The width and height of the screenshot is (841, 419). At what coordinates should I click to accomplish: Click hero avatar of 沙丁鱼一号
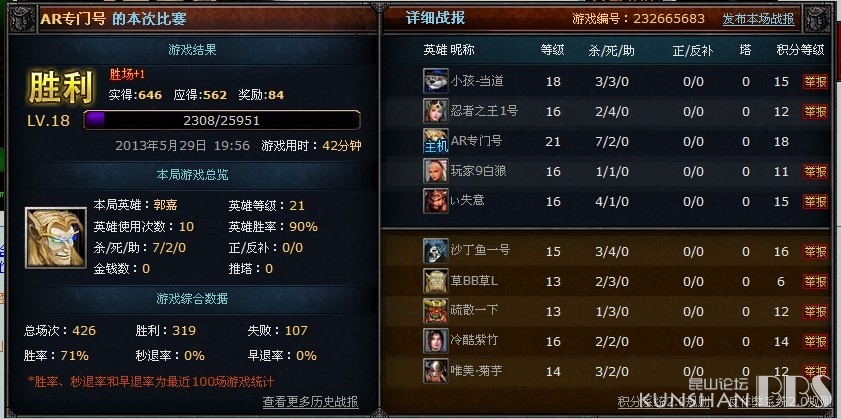[436, 251]
